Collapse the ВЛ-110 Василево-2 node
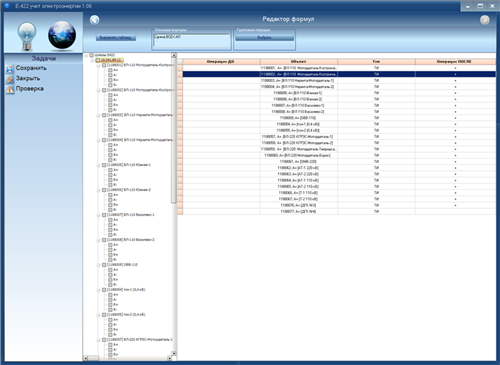The image size is (500, 365). 99,240
